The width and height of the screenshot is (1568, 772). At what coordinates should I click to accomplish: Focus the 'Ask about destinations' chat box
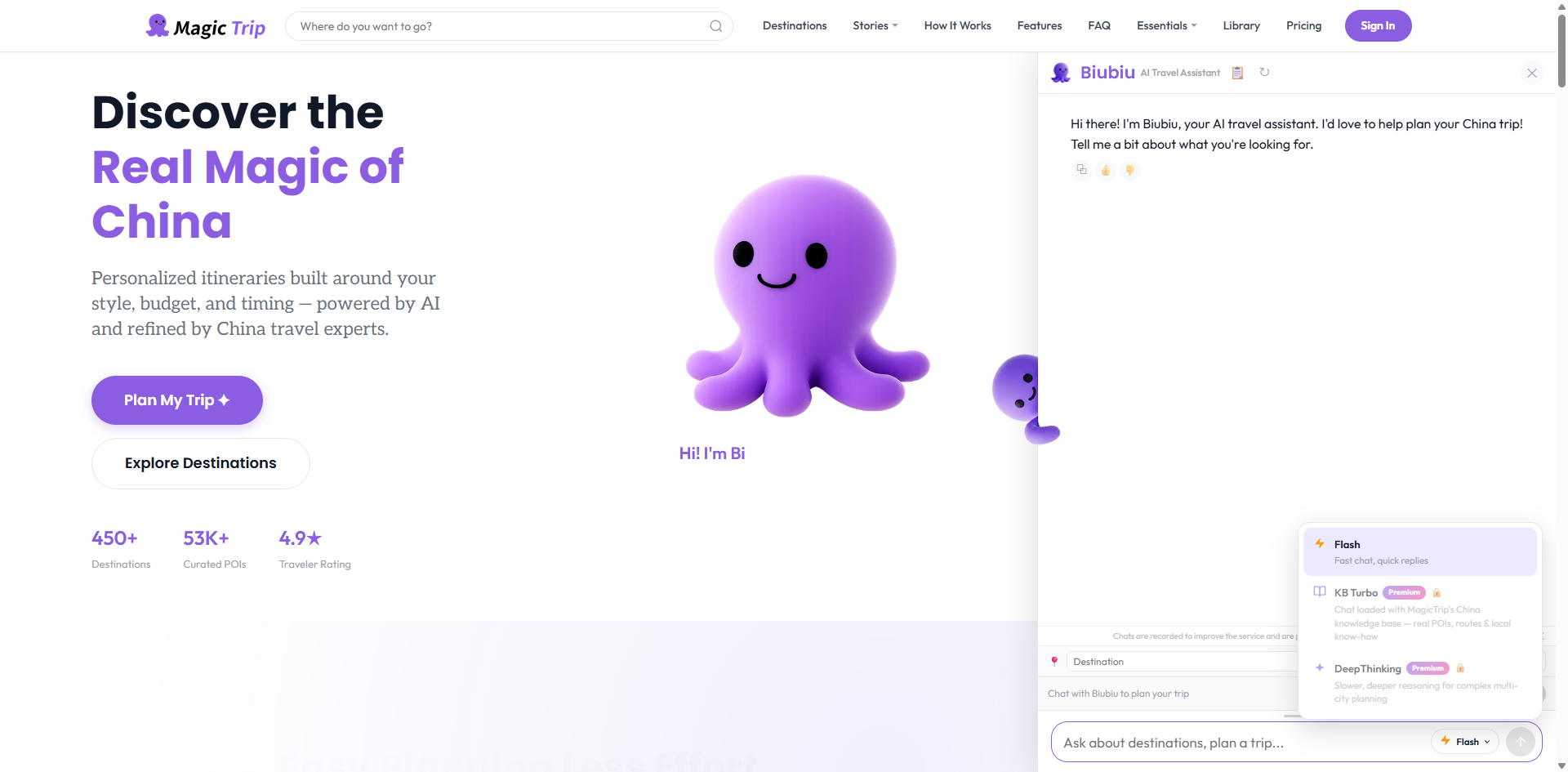pos(1241,743)
